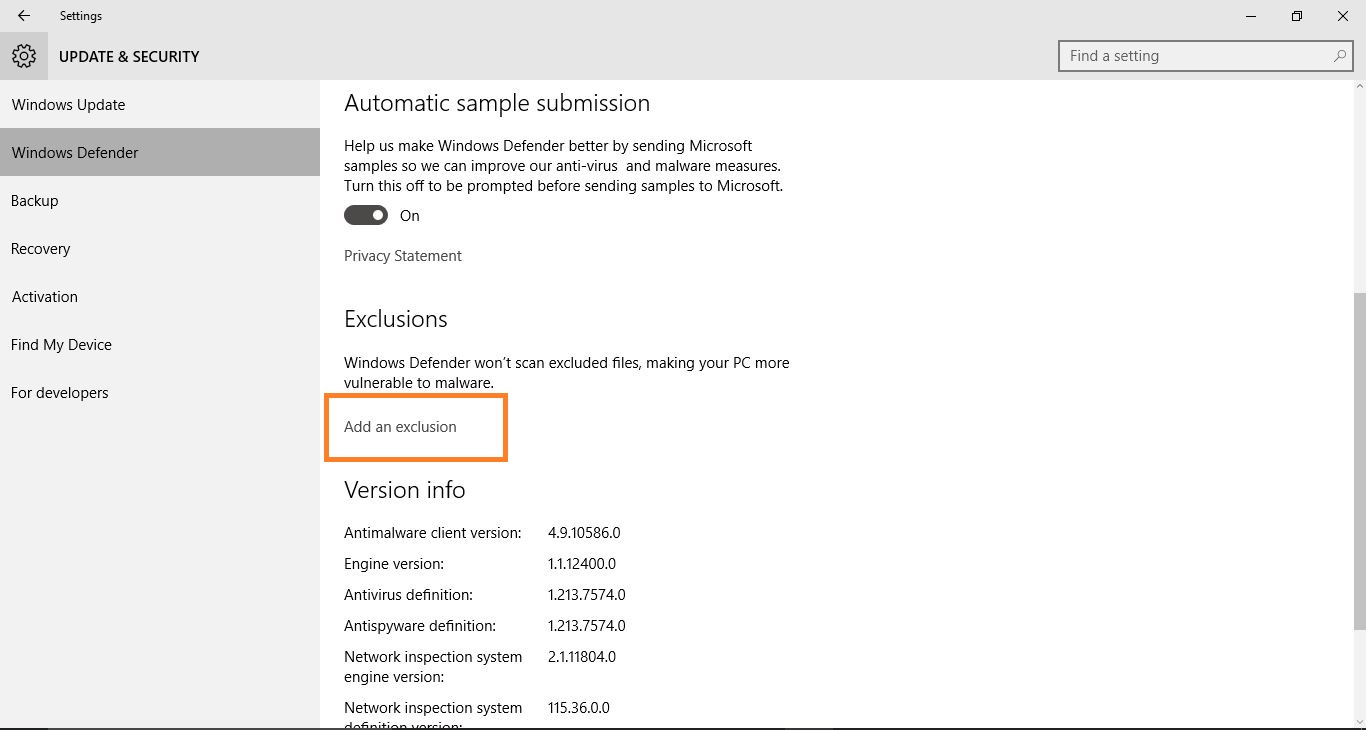Click Add an exclusion
Image resolution: width=1366 pixels, height=730 pixels.
[x=400, y=426]
